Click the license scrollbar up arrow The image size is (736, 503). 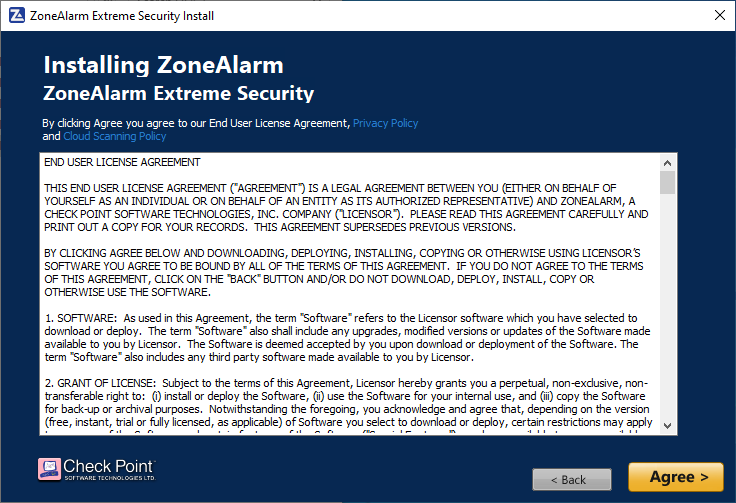(x=667, y=163)
